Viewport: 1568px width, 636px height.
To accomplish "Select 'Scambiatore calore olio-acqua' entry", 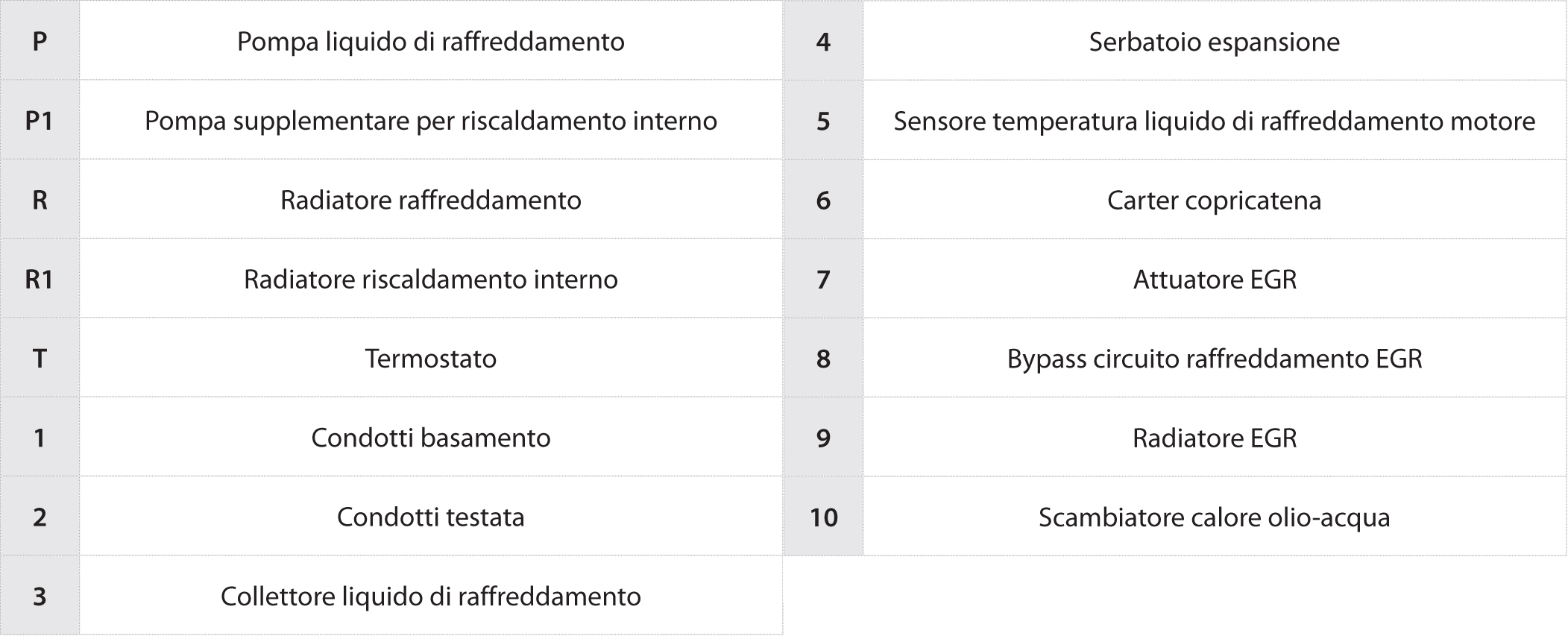I will click(1215, 516).
